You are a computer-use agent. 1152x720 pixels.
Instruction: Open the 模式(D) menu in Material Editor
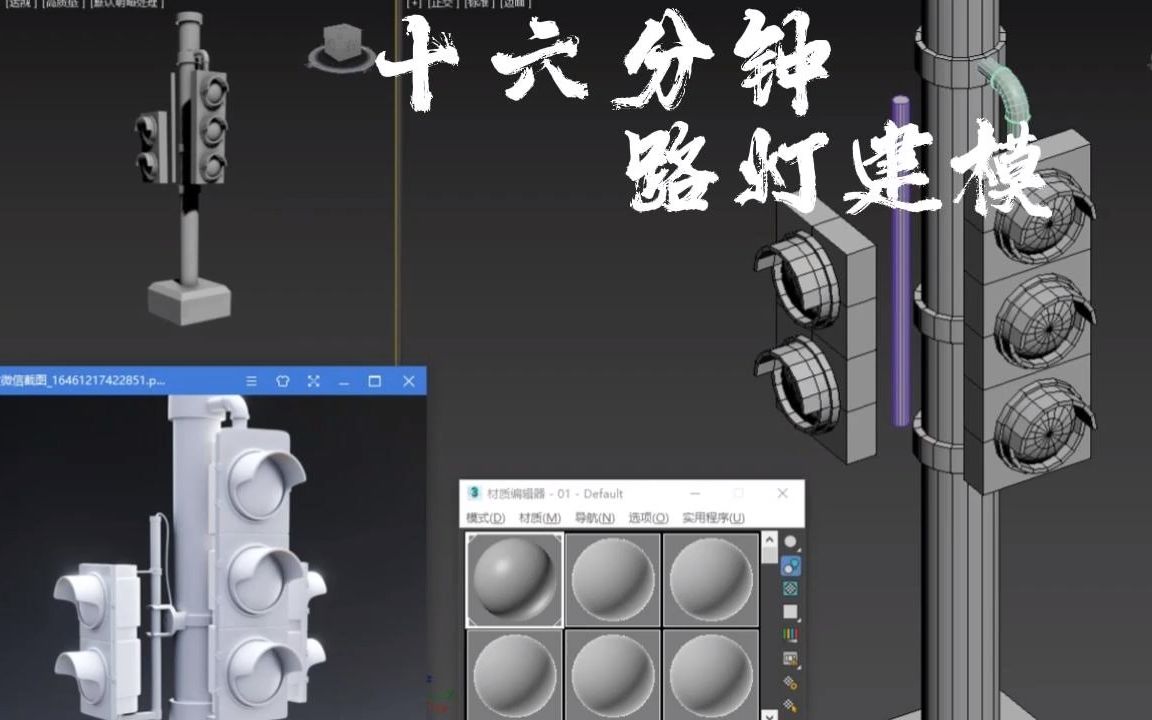click(x=484, y=518)
